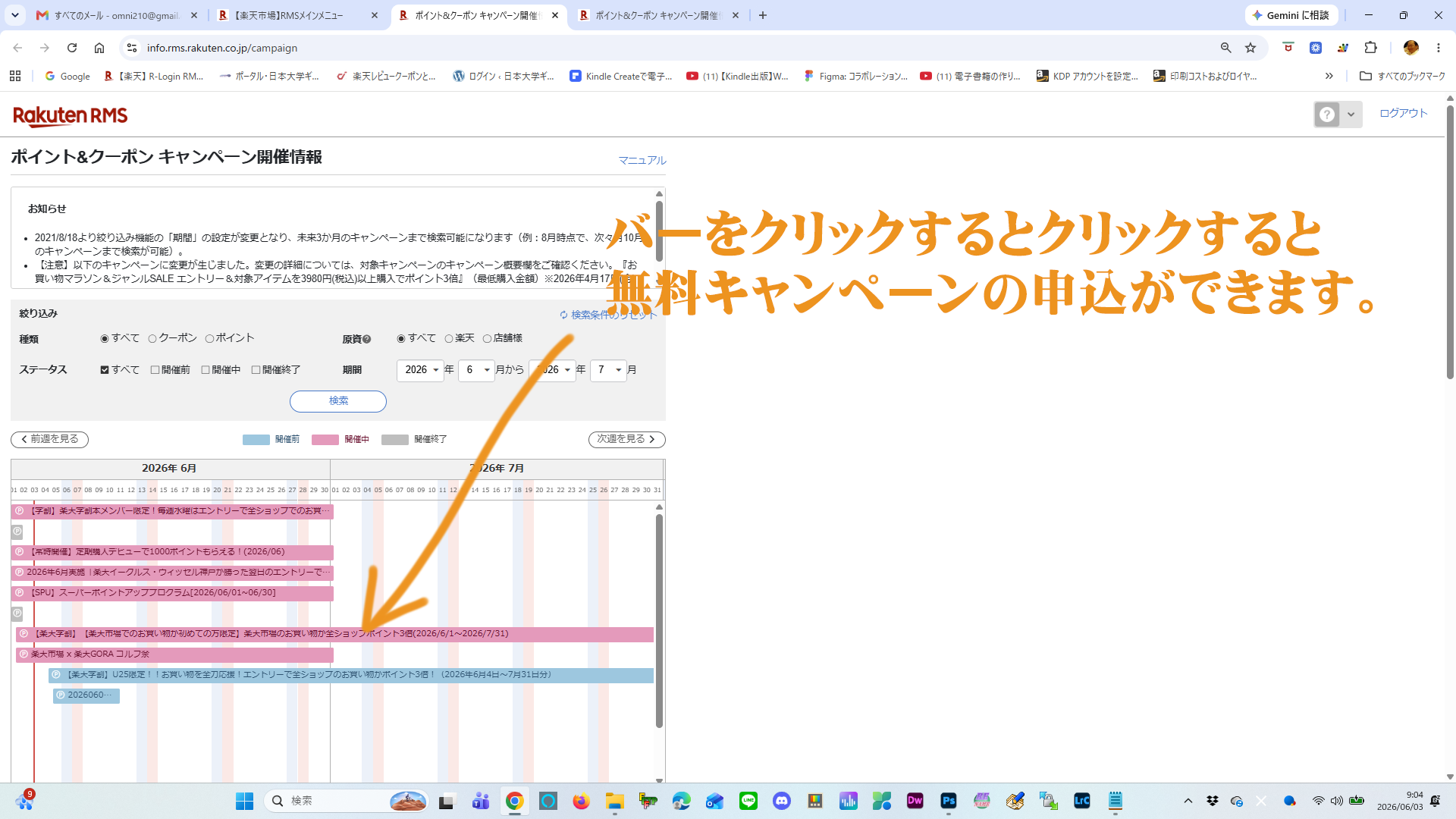Click the Dropbox tray icon

[x=1213, y=801]
